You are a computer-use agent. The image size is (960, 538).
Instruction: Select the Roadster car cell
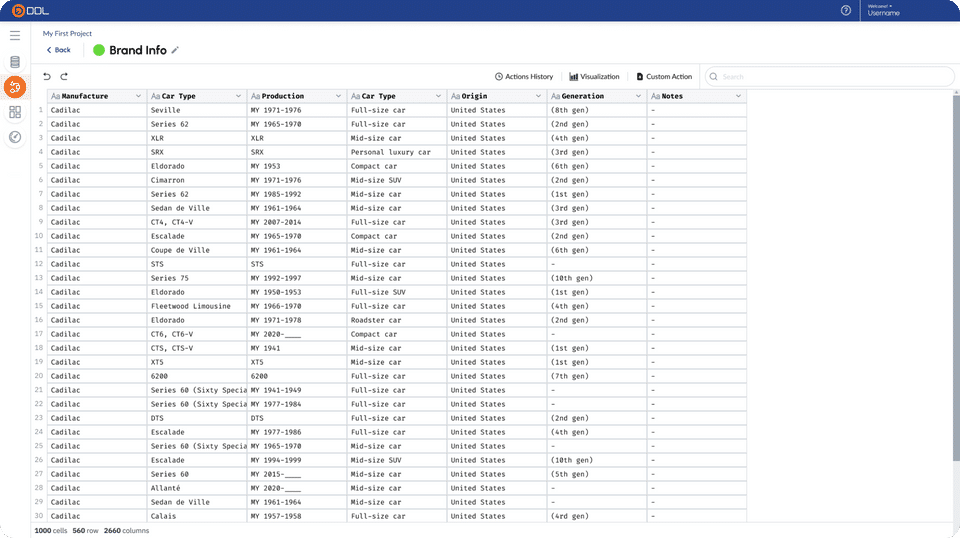(397, 320)
